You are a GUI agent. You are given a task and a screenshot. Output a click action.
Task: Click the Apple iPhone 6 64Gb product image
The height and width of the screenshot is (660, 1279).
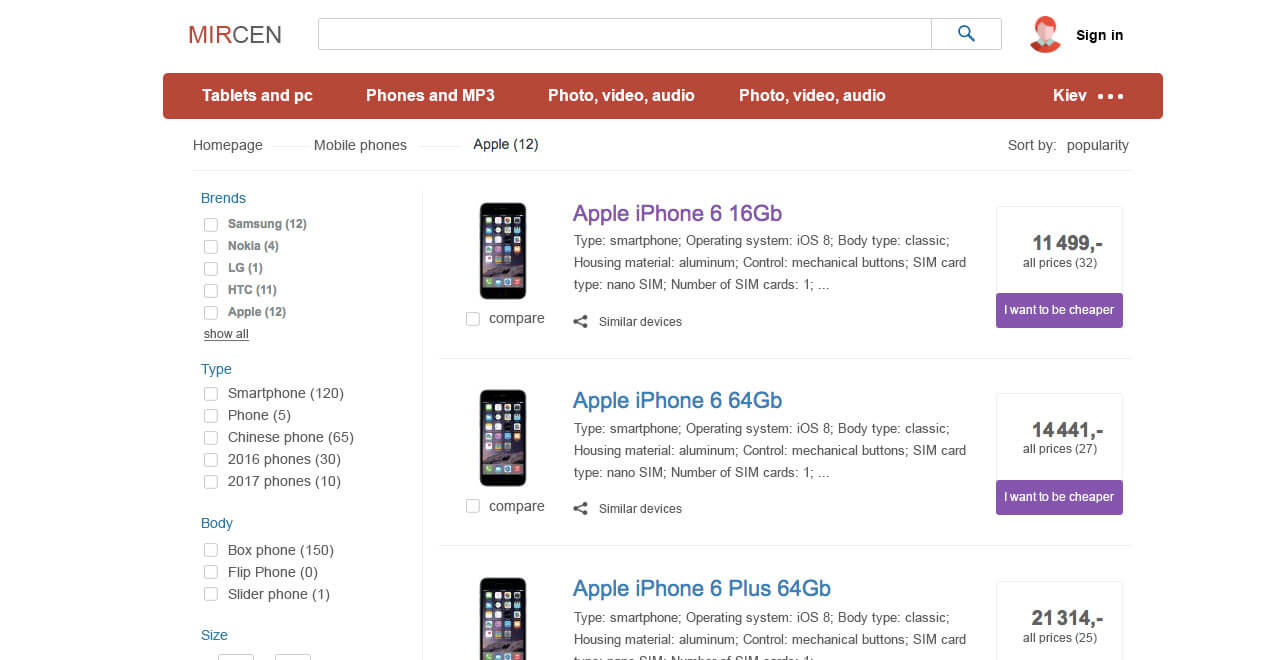pos(502,438)
